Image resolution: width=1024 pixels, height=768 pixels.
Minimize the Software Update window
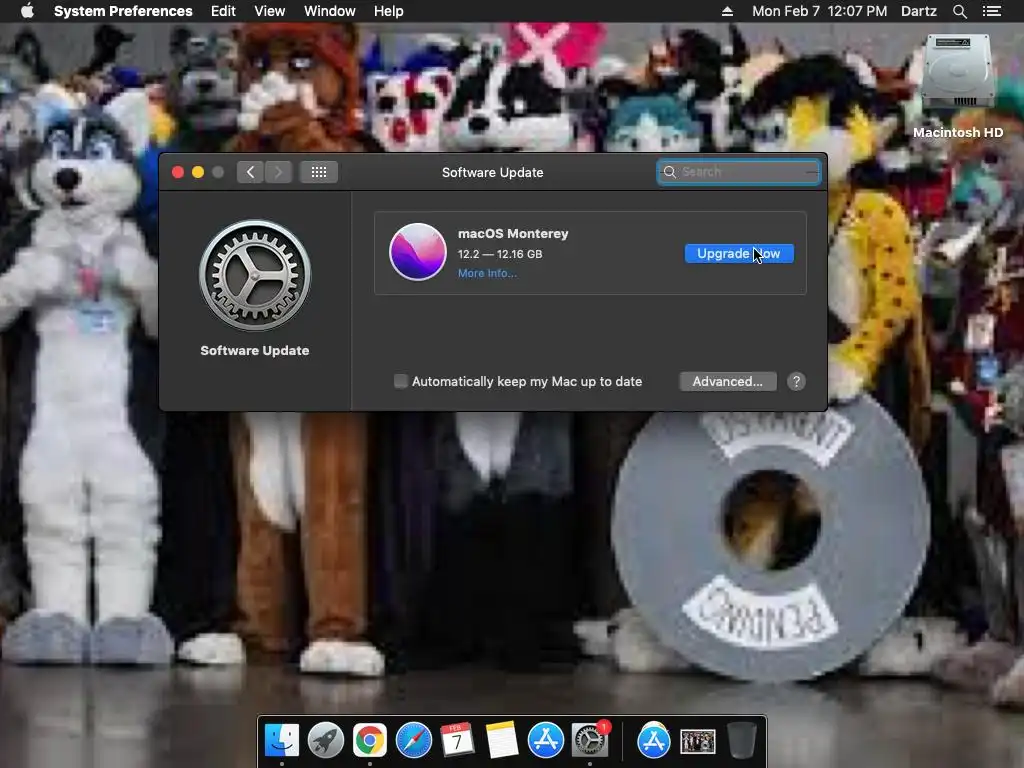[198, 172]
